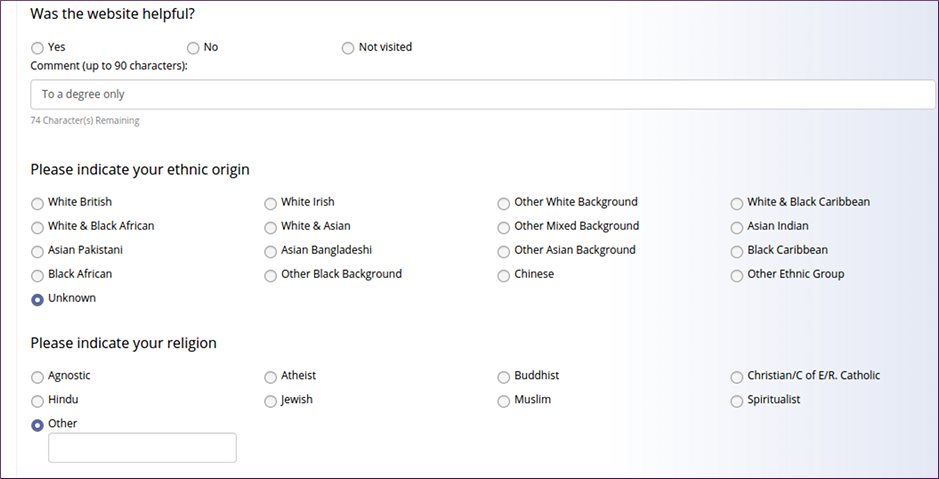939x479 pixels.
Task: Select Christian/C of E/R. Catholic option
Action: pos(737,377)
